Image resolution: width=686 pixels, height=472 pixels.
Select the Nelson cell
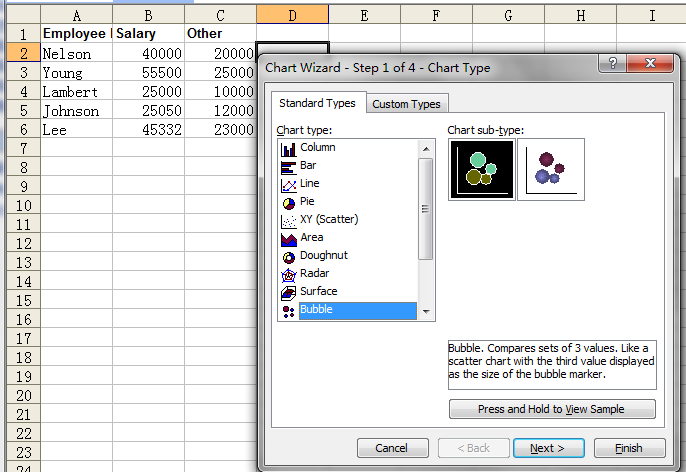[77, 53]
